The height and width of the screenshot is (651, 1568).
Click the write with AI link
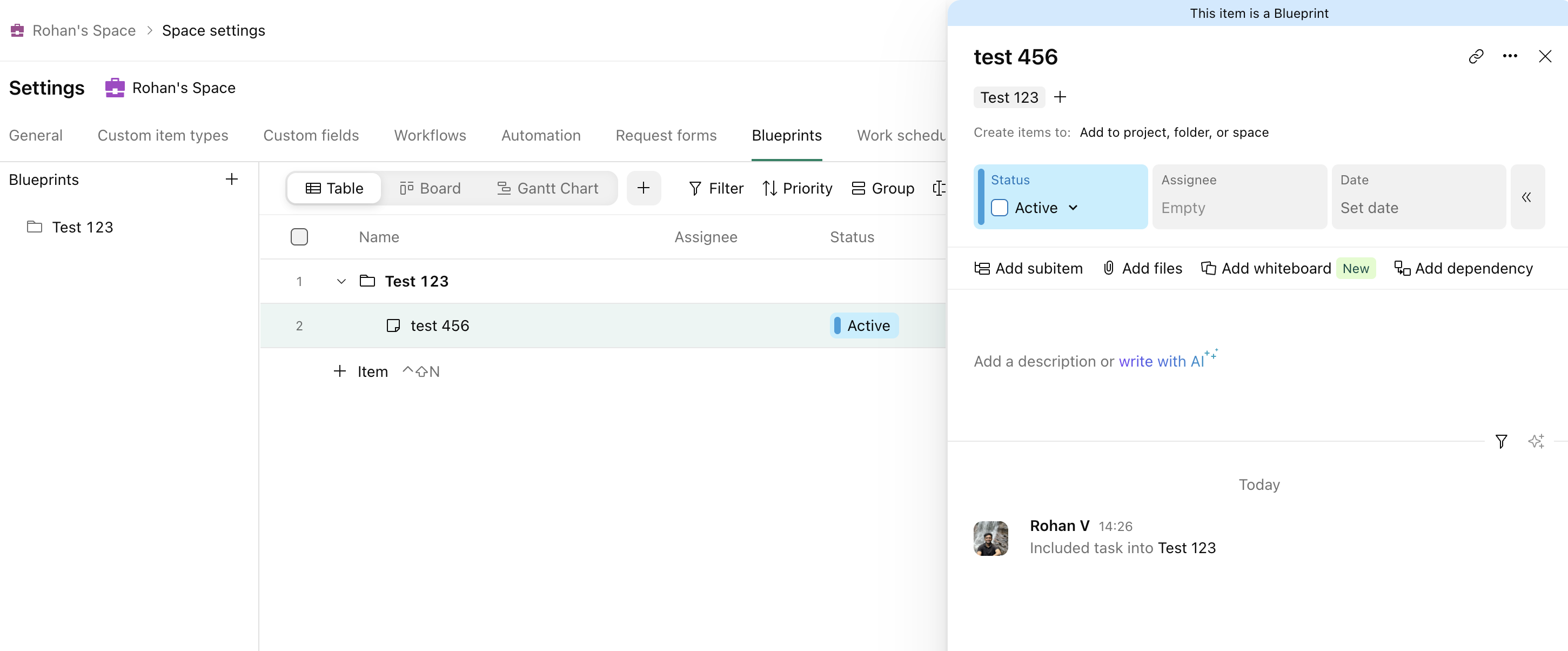click(x=1161, y=361)
